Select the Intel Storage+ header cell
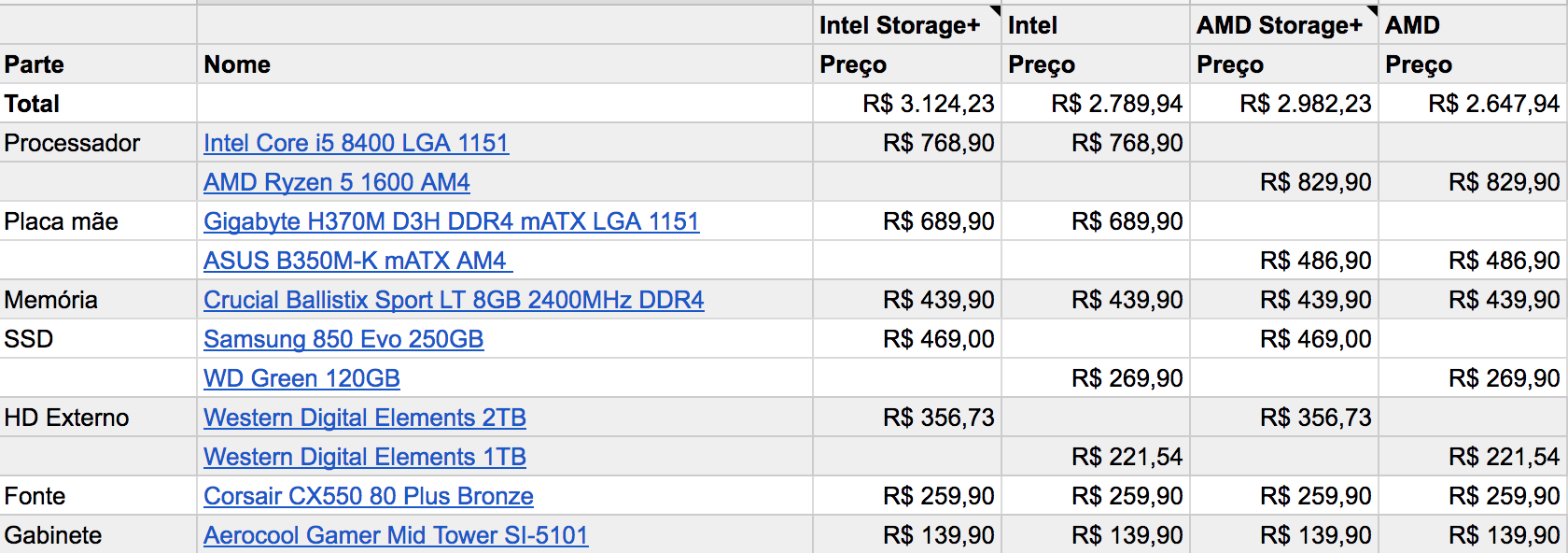The height and width of the screenshot is (553, 1568). 906,25
